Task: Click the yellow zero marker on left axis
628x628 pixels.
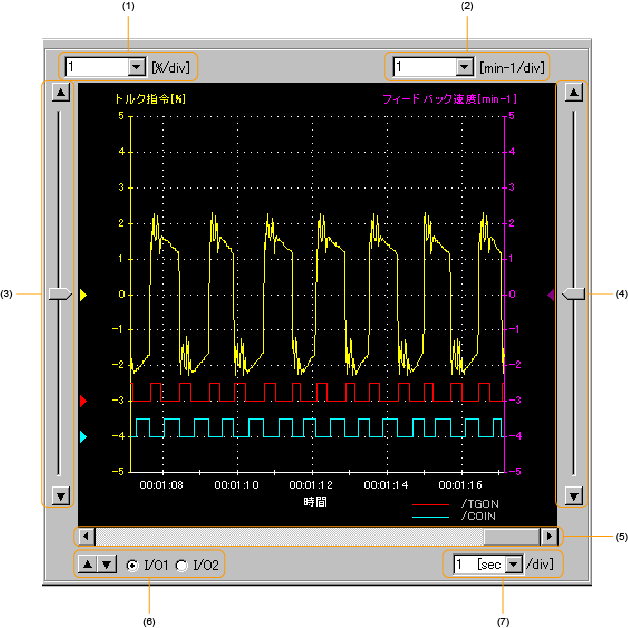Action: coord(84,295)
